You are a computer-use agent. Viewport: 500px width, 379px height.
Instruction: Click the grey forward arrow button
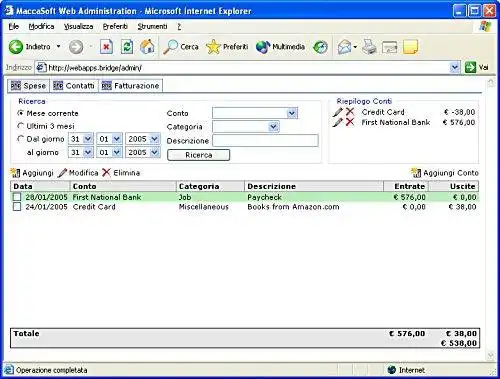tap(76, 47)
